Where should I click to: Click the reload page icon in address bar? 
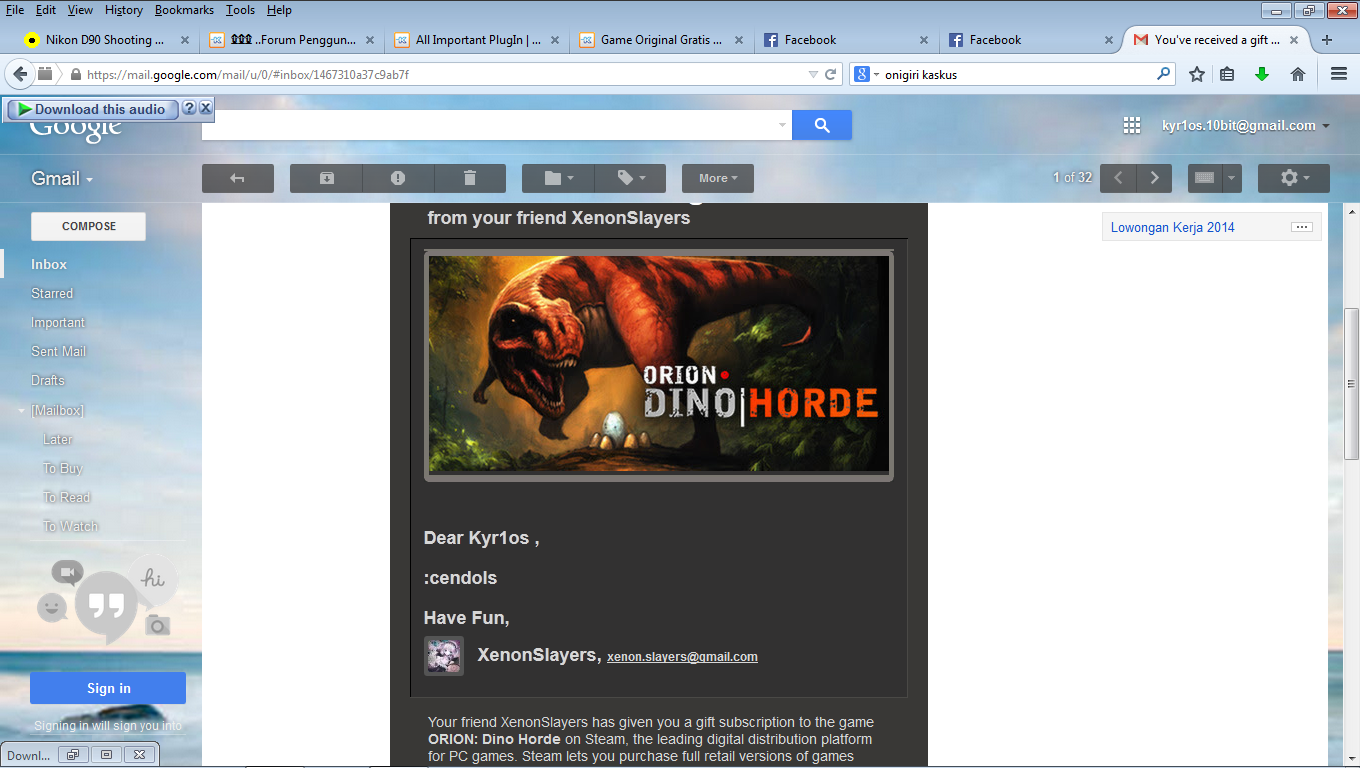(831, 74)
